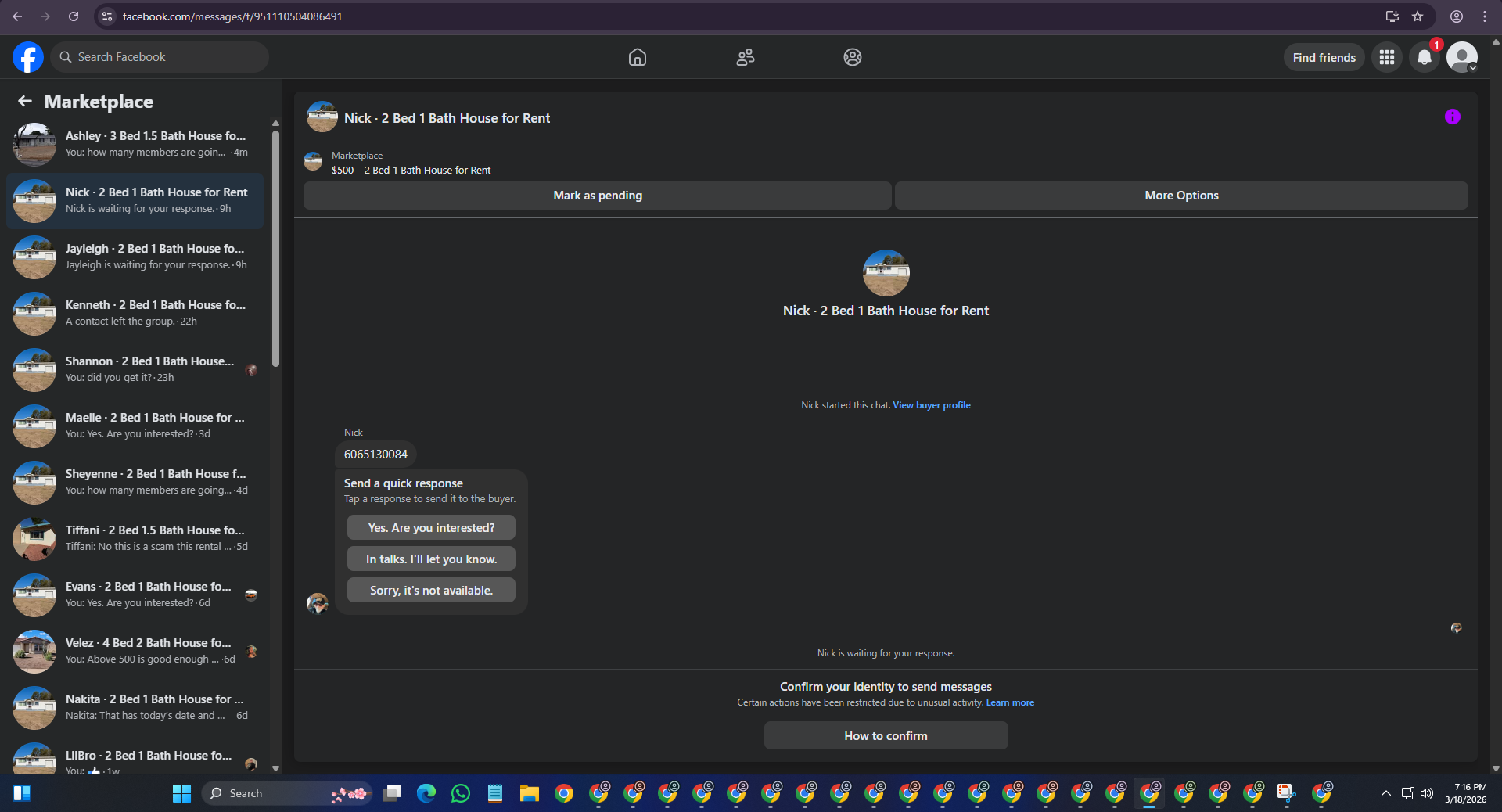Open the Tiffani conversation
Image resolution: width=1502 pixels, height=812 pixels.
click(x=135, y=538)
